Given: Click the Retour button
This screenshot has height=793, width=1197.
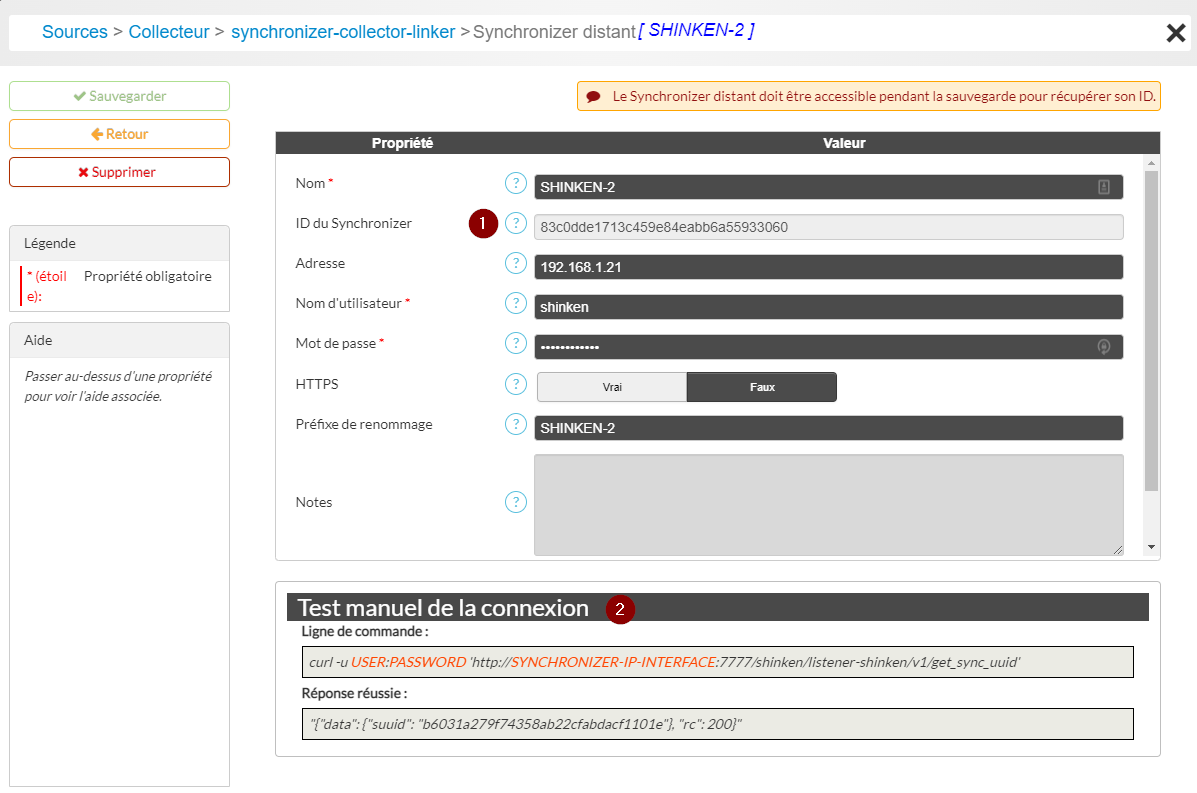Looking at the screenshot, I should point(119,134).
